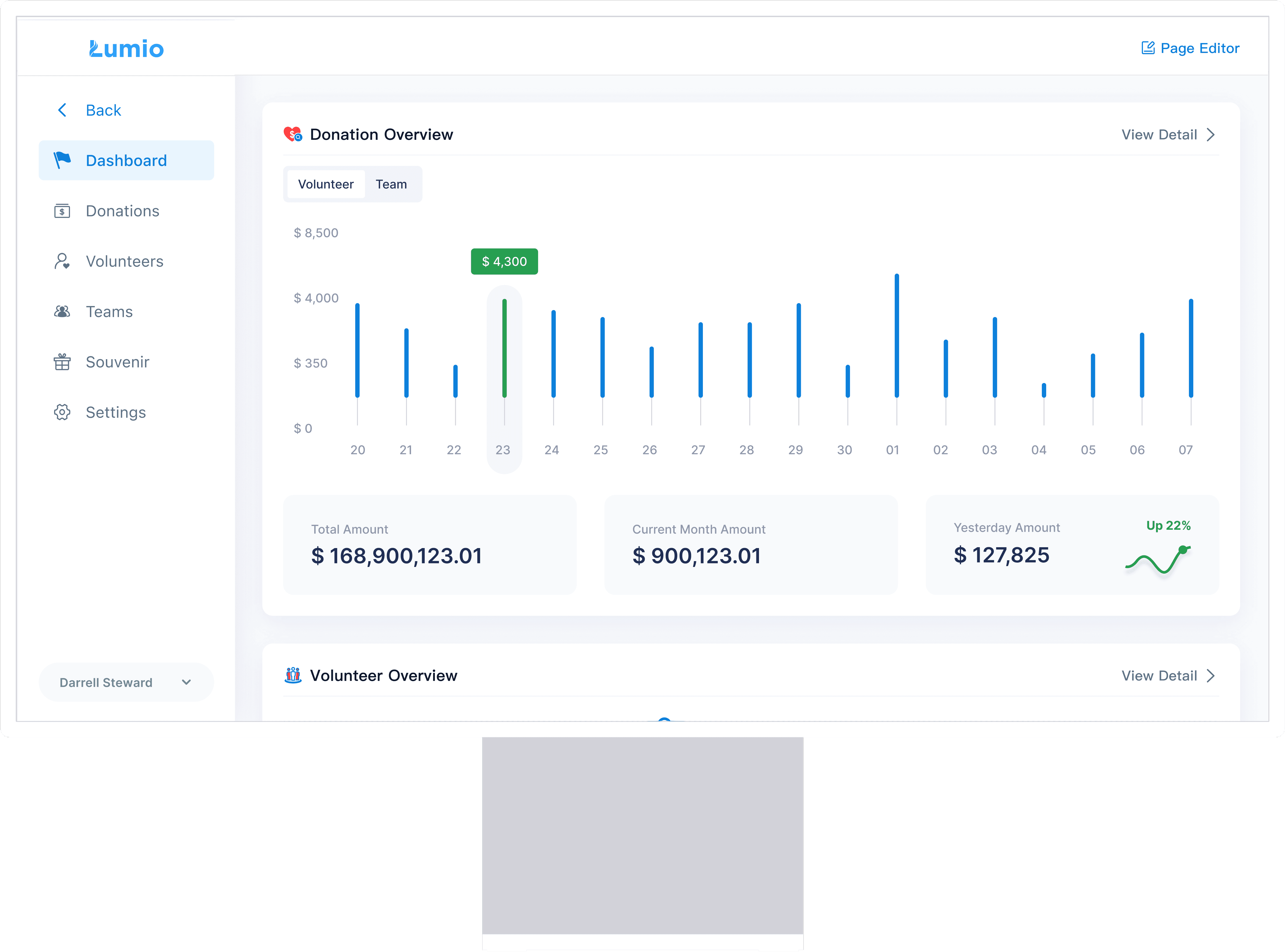
Task: Click the Page Editor link
Action: point(1199,49)
